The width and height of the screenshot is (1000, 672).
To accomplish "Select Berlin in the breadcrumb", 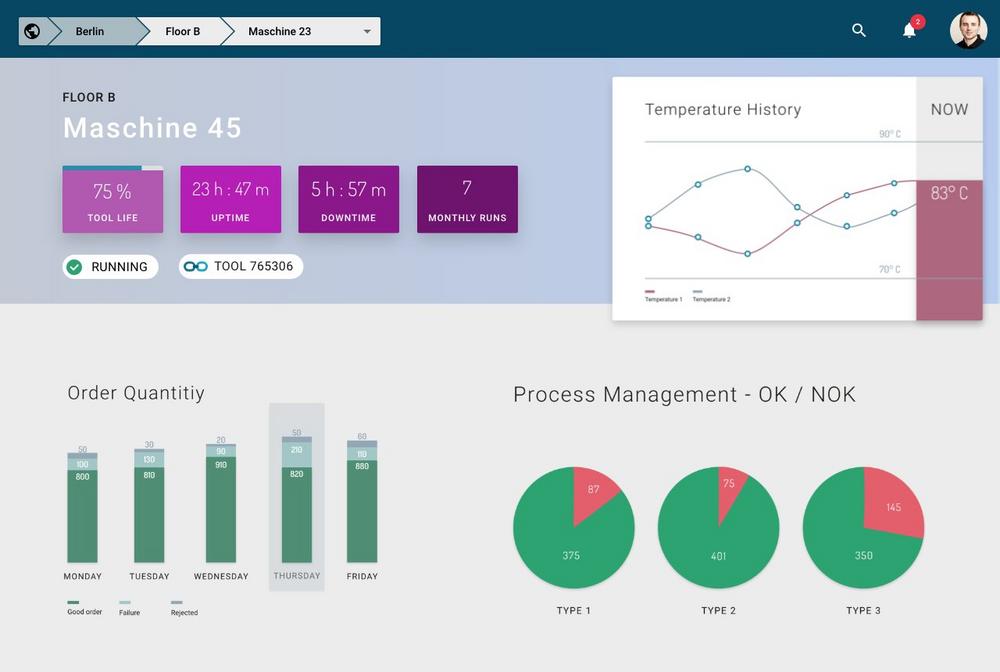I will pos(90,31).
